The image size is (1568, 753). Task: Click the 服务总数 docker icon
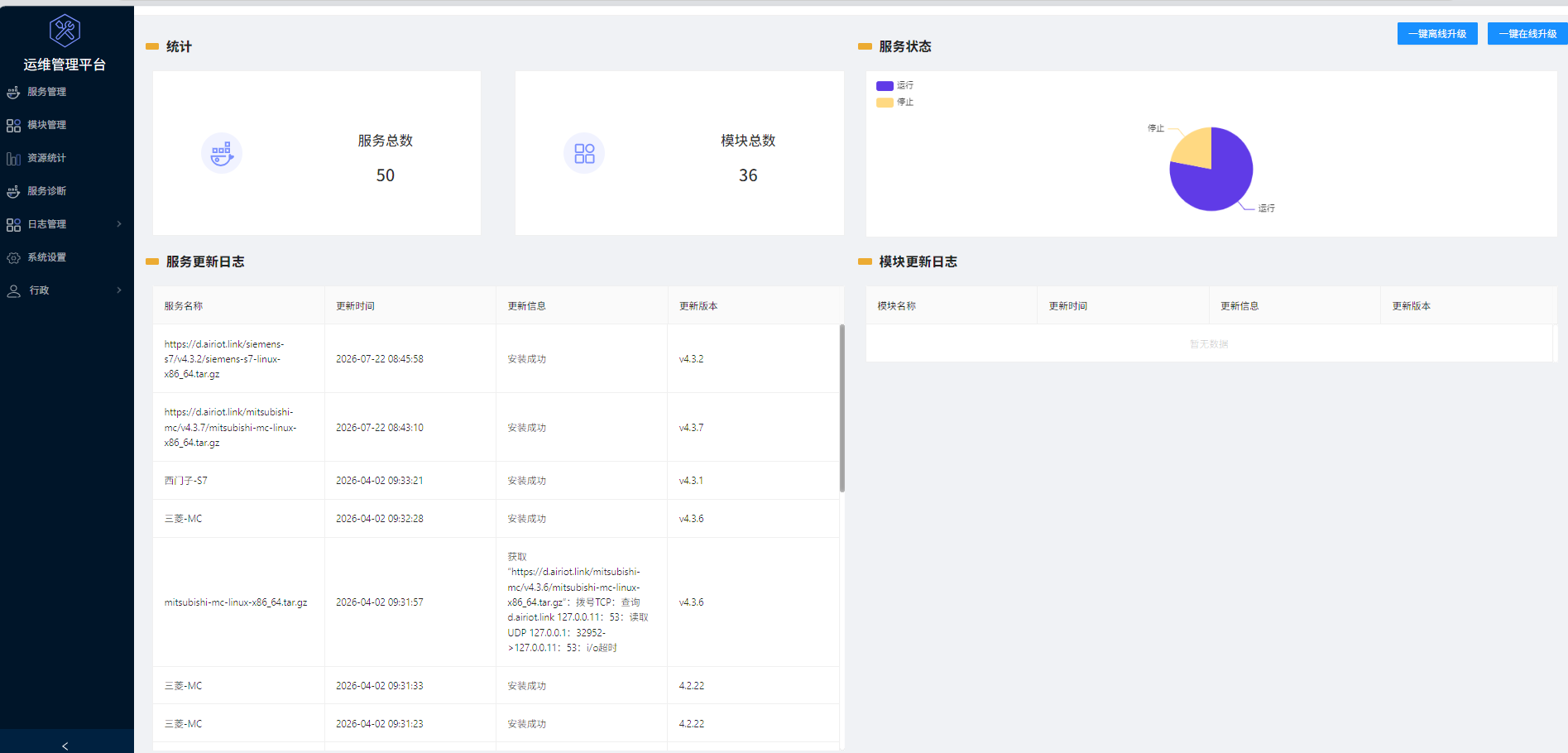[x=222, y=153]
